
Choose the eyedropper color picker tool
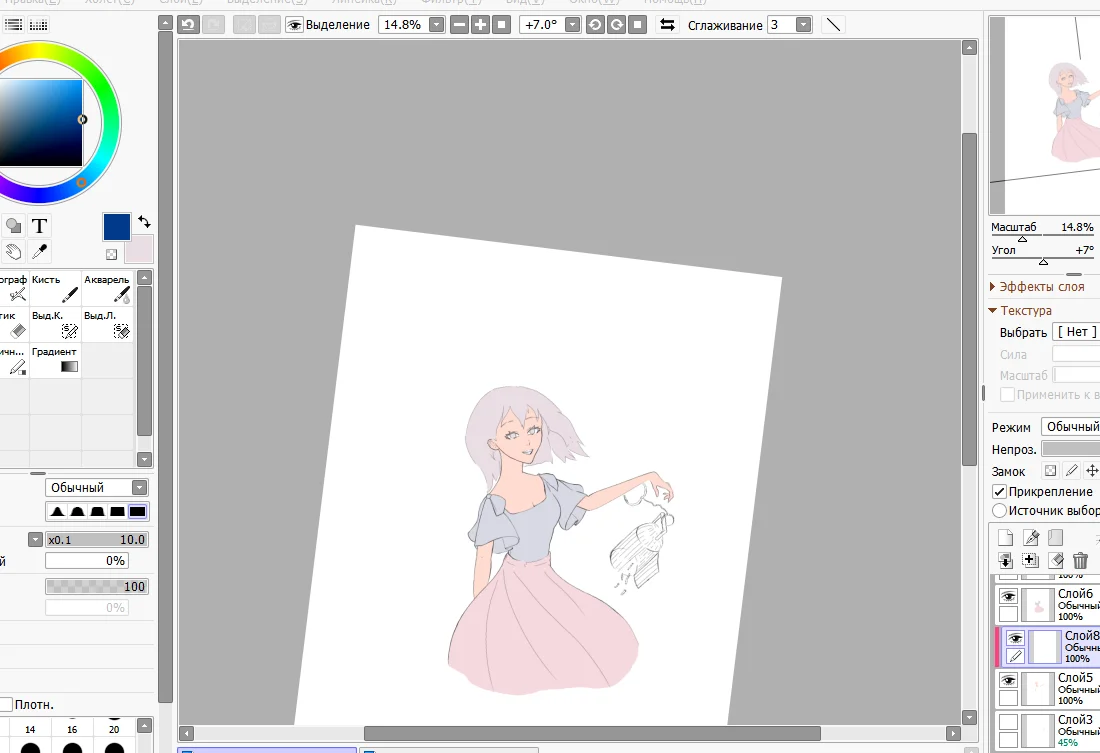(40, 252)
